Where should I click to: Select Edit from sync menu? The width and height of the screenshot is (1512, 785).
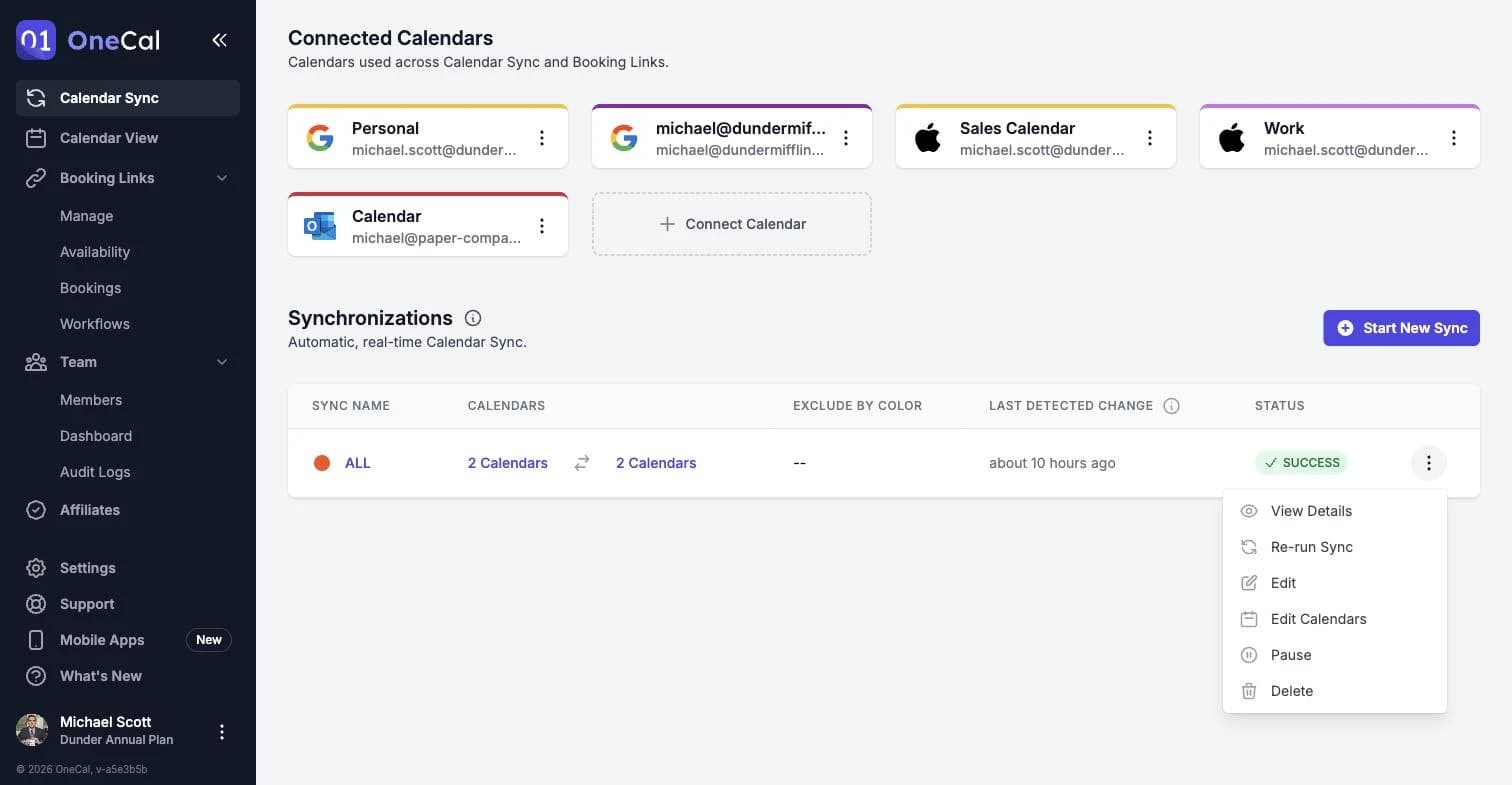click(1335, 583)
